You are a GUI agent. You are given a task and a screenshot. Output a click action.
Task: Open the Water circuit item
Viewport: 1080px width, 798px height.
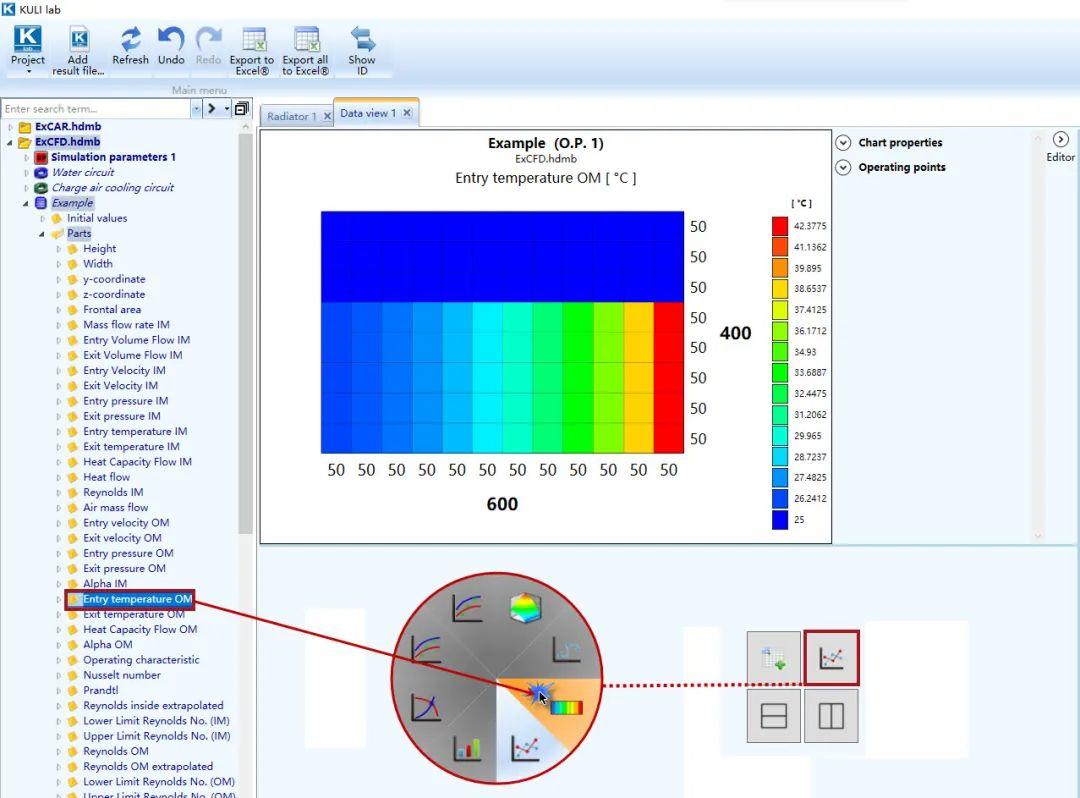click(x=83, y=172)
